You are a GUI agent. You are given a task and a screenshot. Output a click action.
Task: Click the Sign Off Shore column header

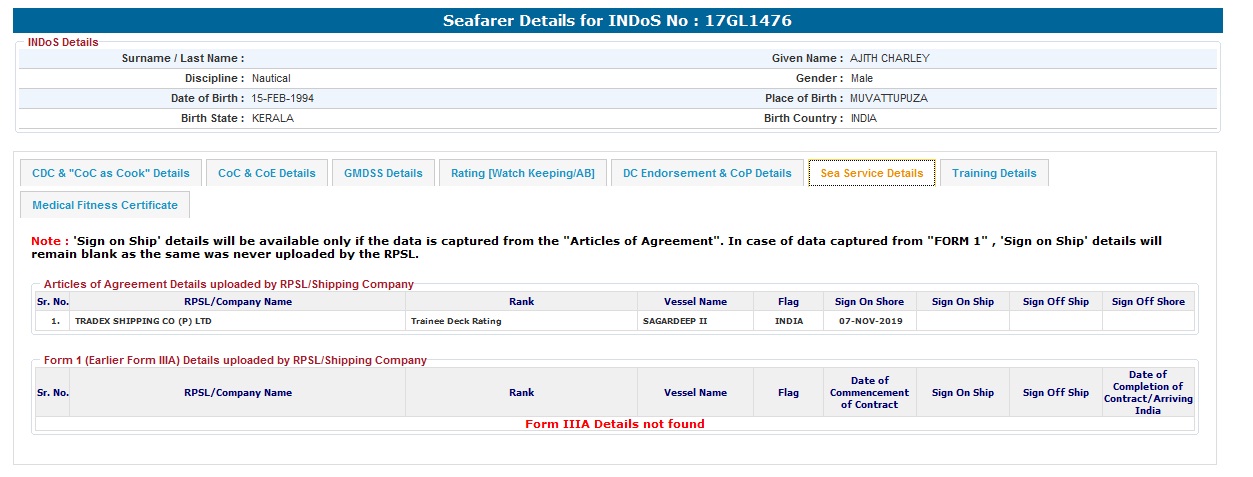click(x=1148, y=302)
